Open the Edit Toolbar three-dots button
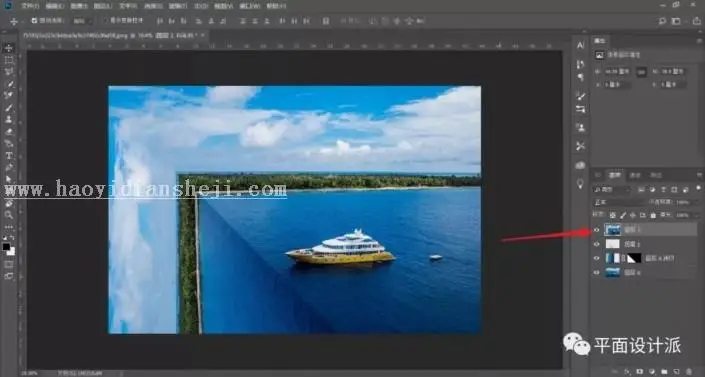Viewport: 705px width, 377px height. 9,227
